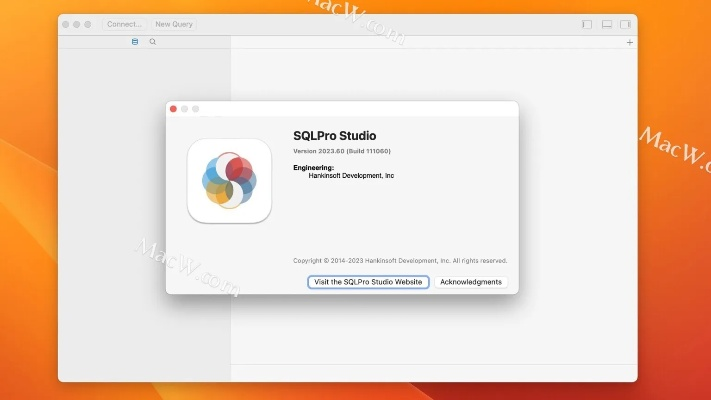The image size is (711, 400).
Task: Toggle the right inspector panel icon
Action: [625, 24]
